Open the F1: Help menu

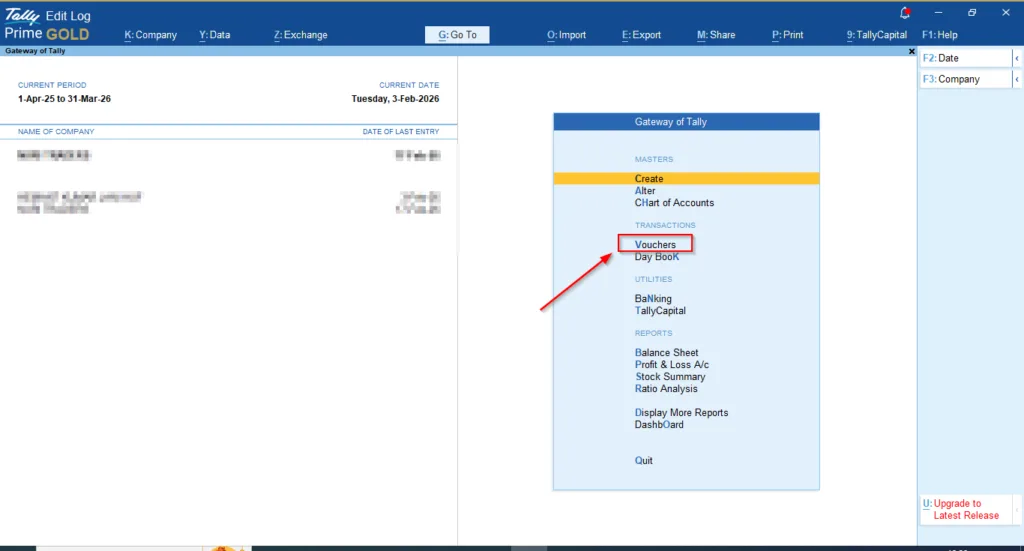(939, 35)
